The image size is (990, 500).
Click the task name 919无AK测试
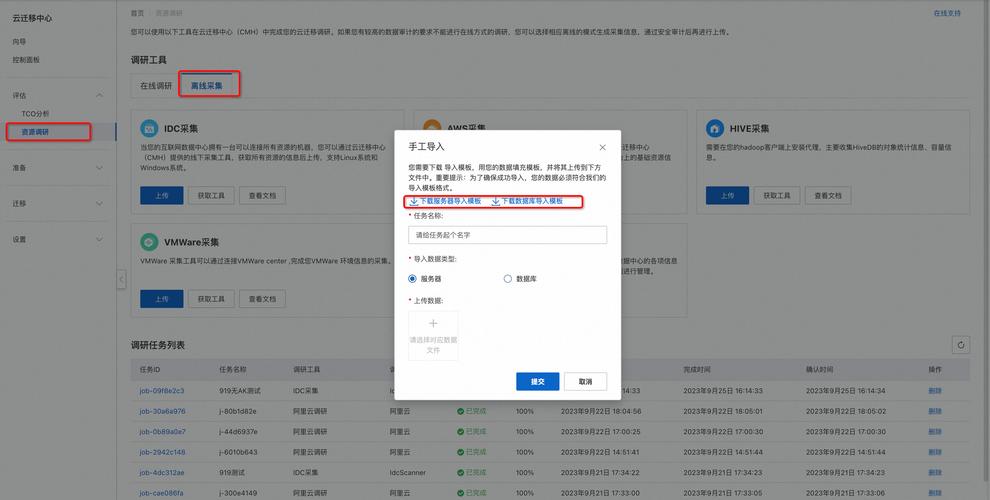(240, 391)
